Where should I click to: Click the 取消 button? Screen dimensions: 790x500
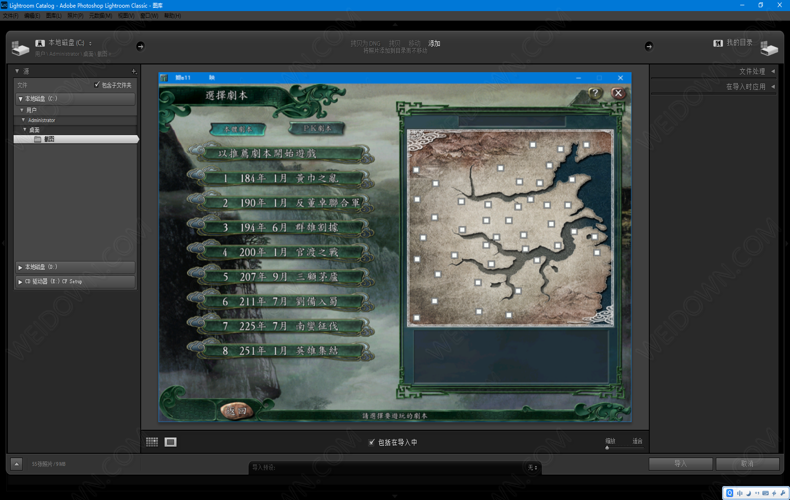point(747,464)
